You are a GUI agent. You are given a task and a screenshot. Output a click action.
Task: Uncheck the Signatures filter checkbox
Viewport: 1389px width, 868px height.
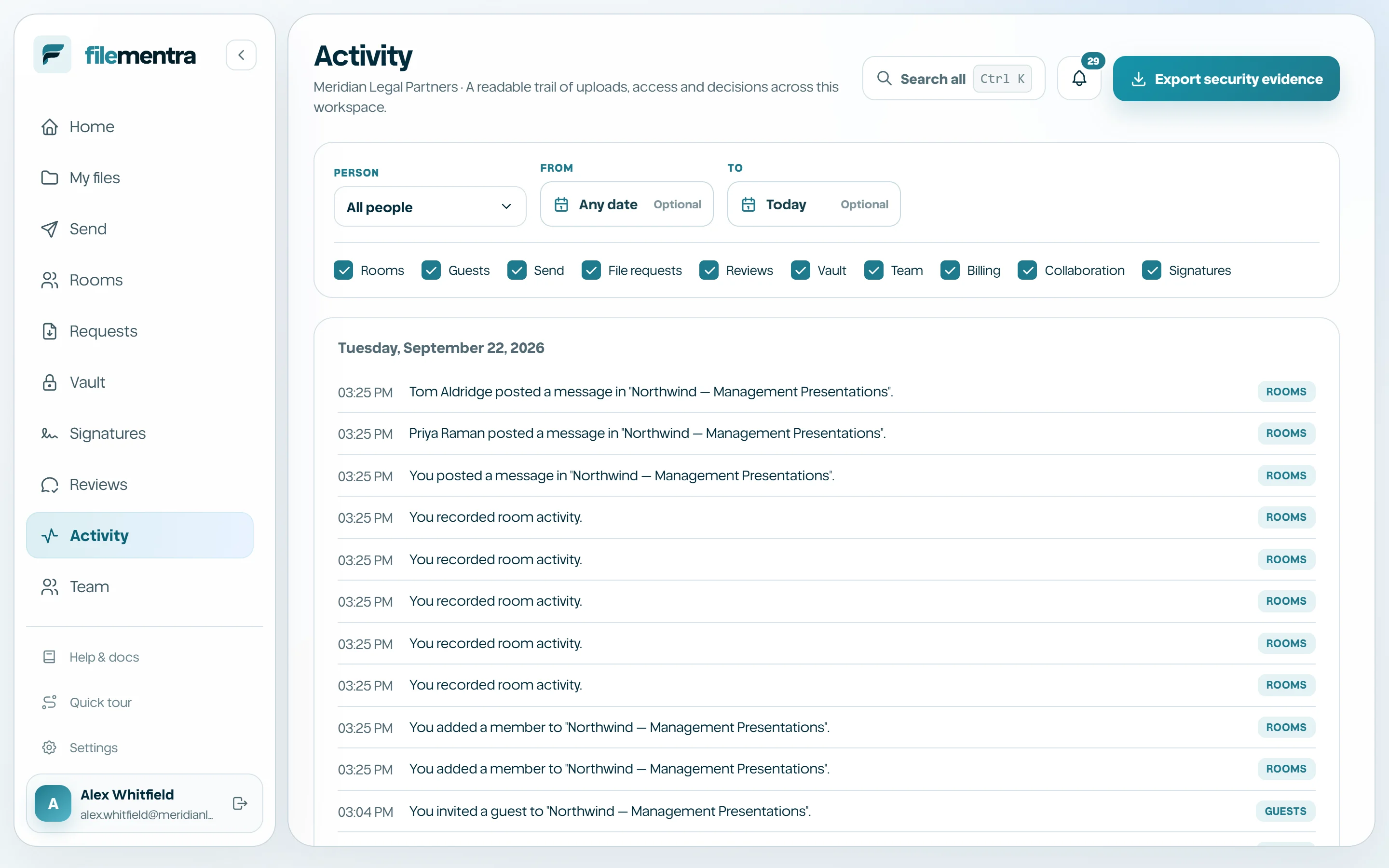tap(1151, 271)
